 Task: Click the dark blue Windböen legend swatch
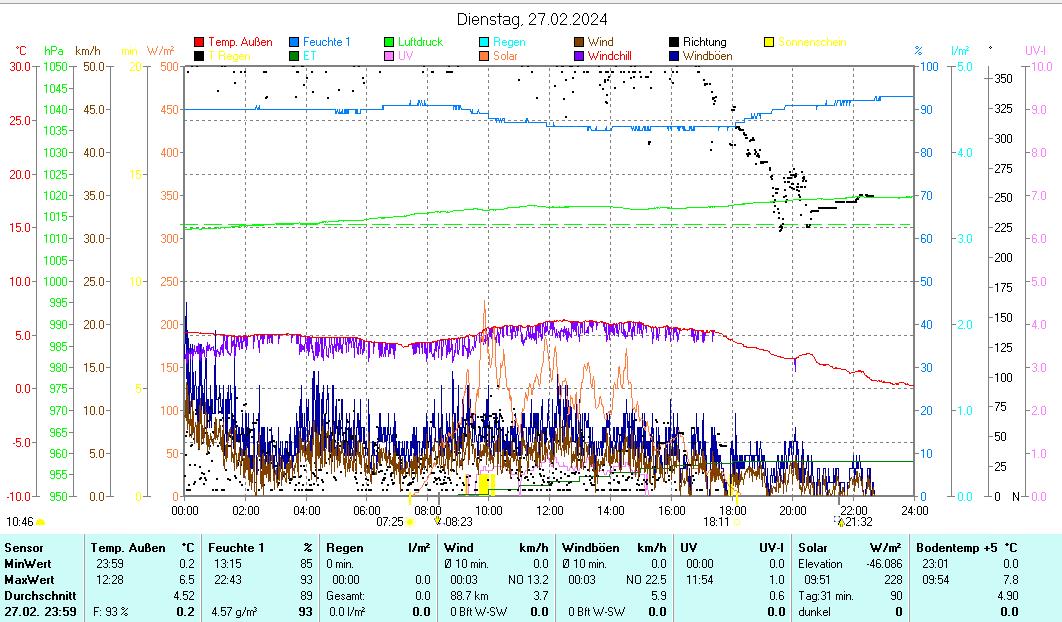[x=674, y=57]
